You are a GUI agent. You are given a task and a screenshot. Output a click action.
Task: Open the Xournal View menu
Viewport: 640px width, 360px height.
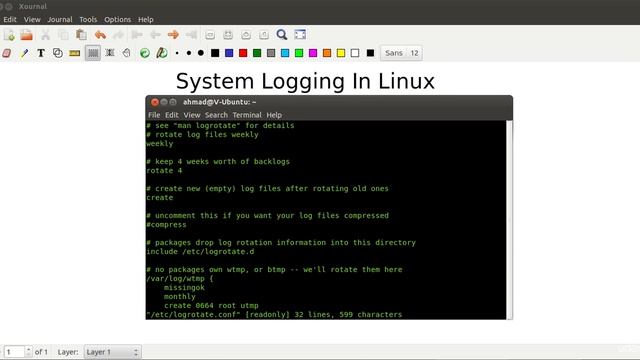click(32, 20)
